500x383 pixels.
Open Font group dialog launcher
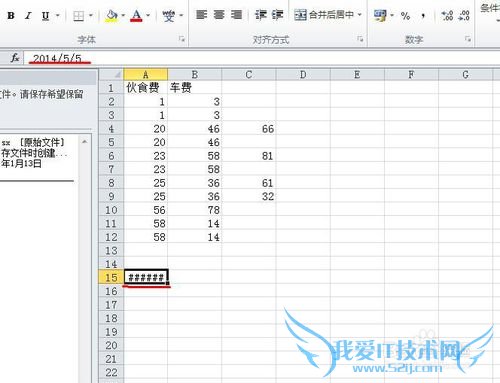coord(182,39)
